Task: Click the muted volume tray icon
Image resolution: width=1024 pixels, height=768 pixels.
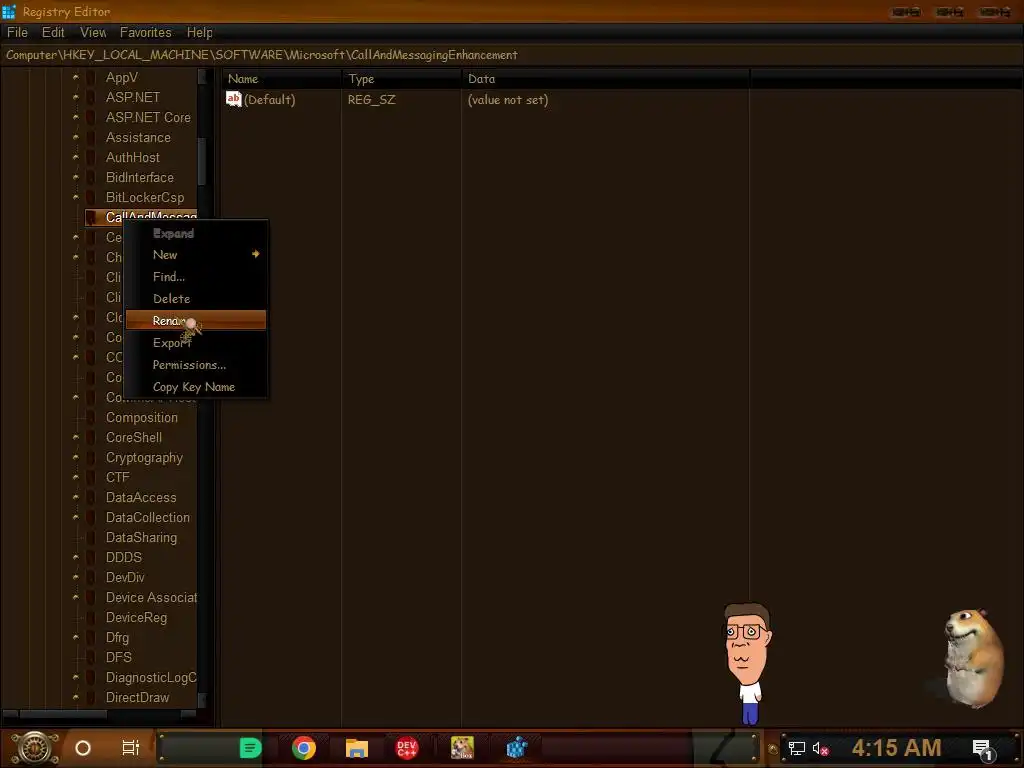Action: (x=821, y=748)
